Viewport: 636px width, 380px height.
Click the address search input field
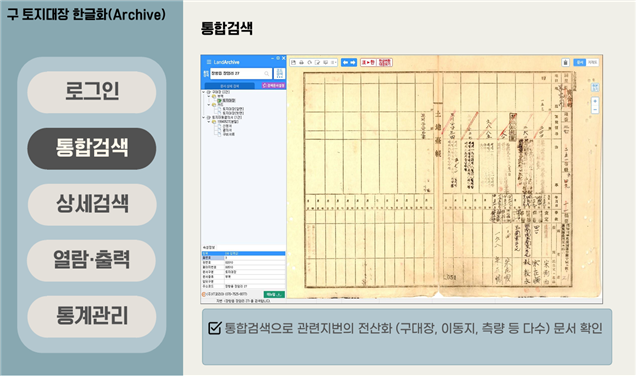pyautogui.click(x=240, y=73)
